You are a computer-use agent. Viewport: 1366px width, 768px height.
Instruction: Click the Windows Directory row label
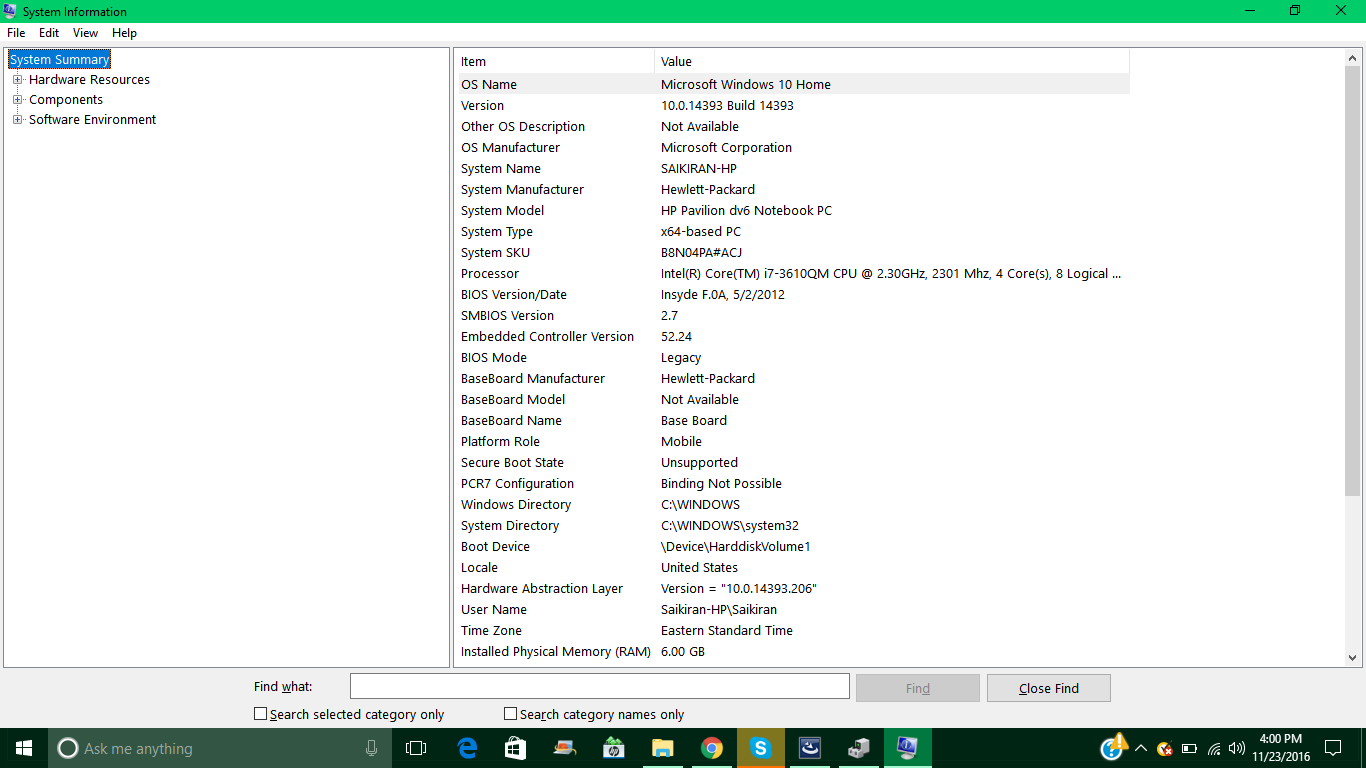click(x=516, y=505)
